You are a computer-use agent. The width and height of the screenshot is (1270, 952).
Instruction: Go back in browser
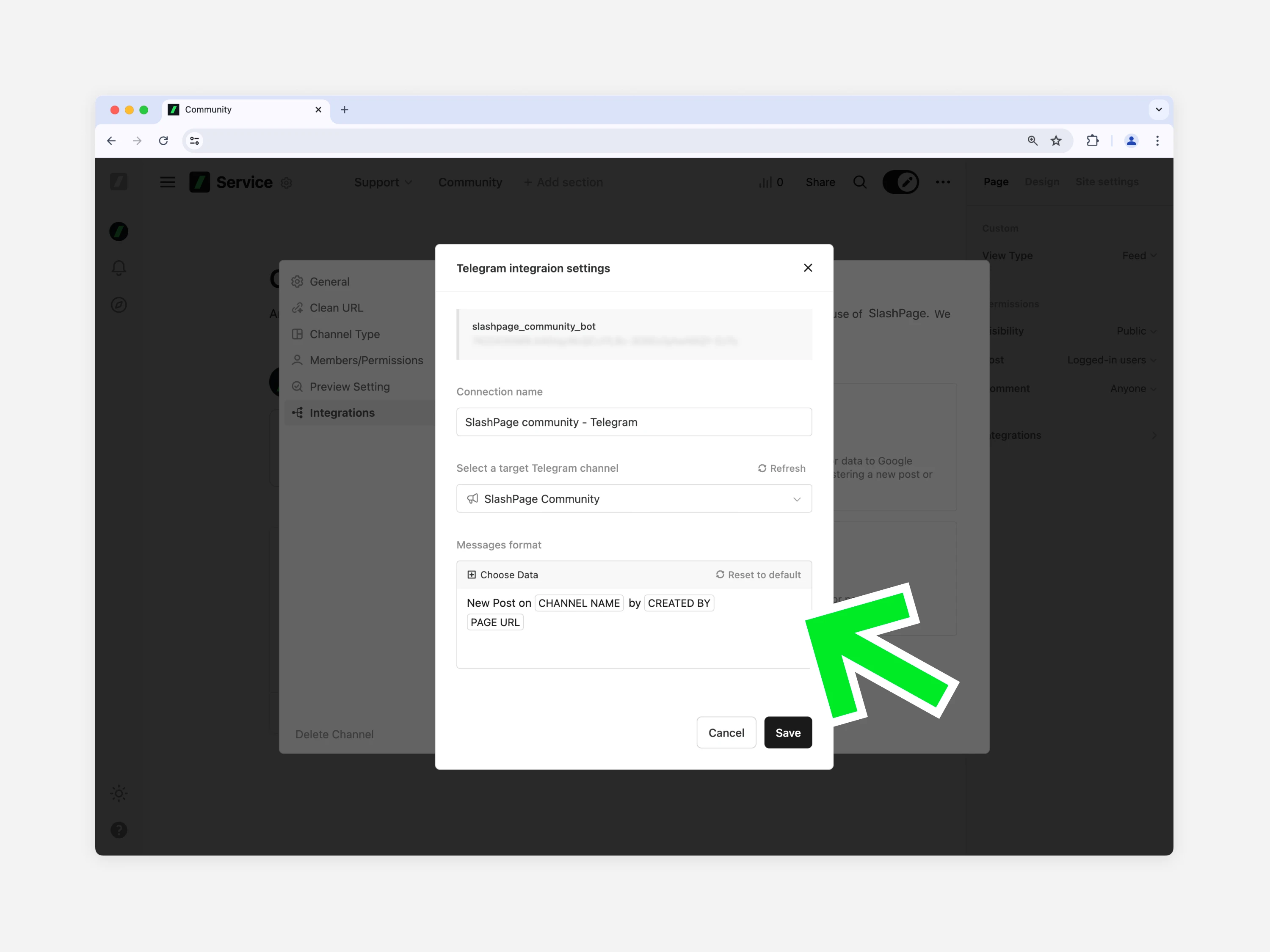pos(111,140)
